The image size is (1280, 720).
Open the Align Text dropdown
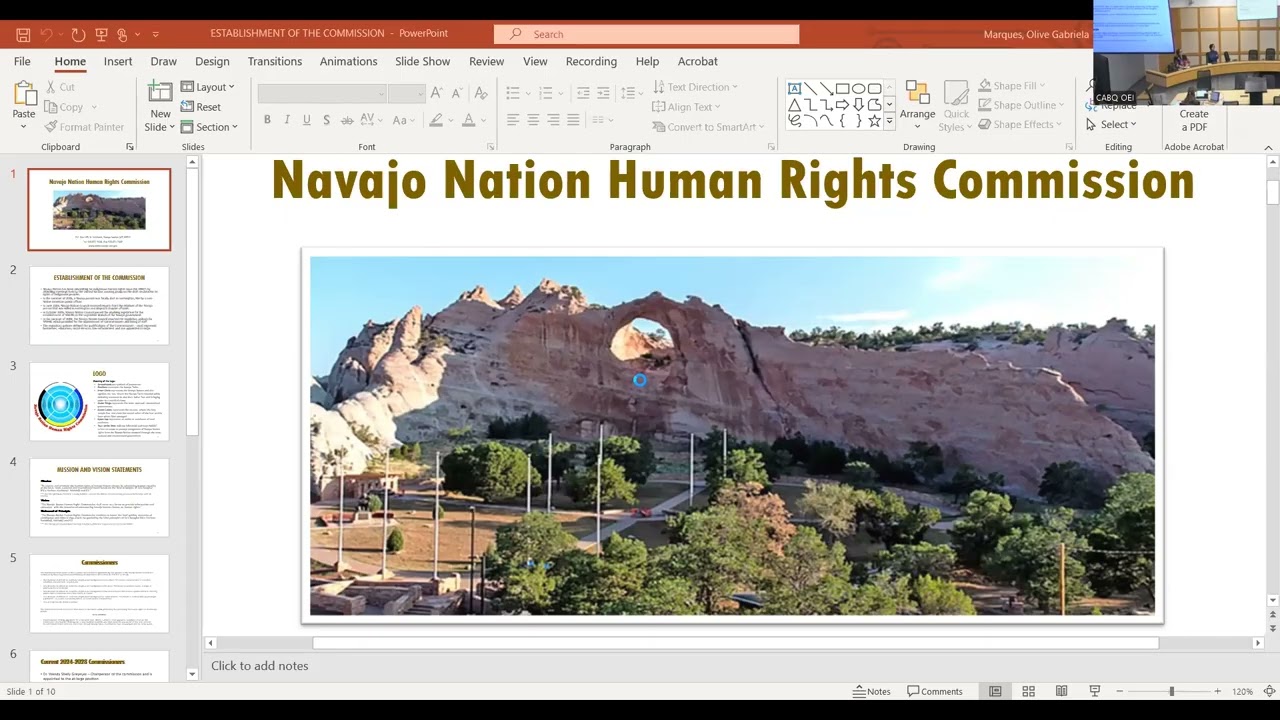pos(686,107)
